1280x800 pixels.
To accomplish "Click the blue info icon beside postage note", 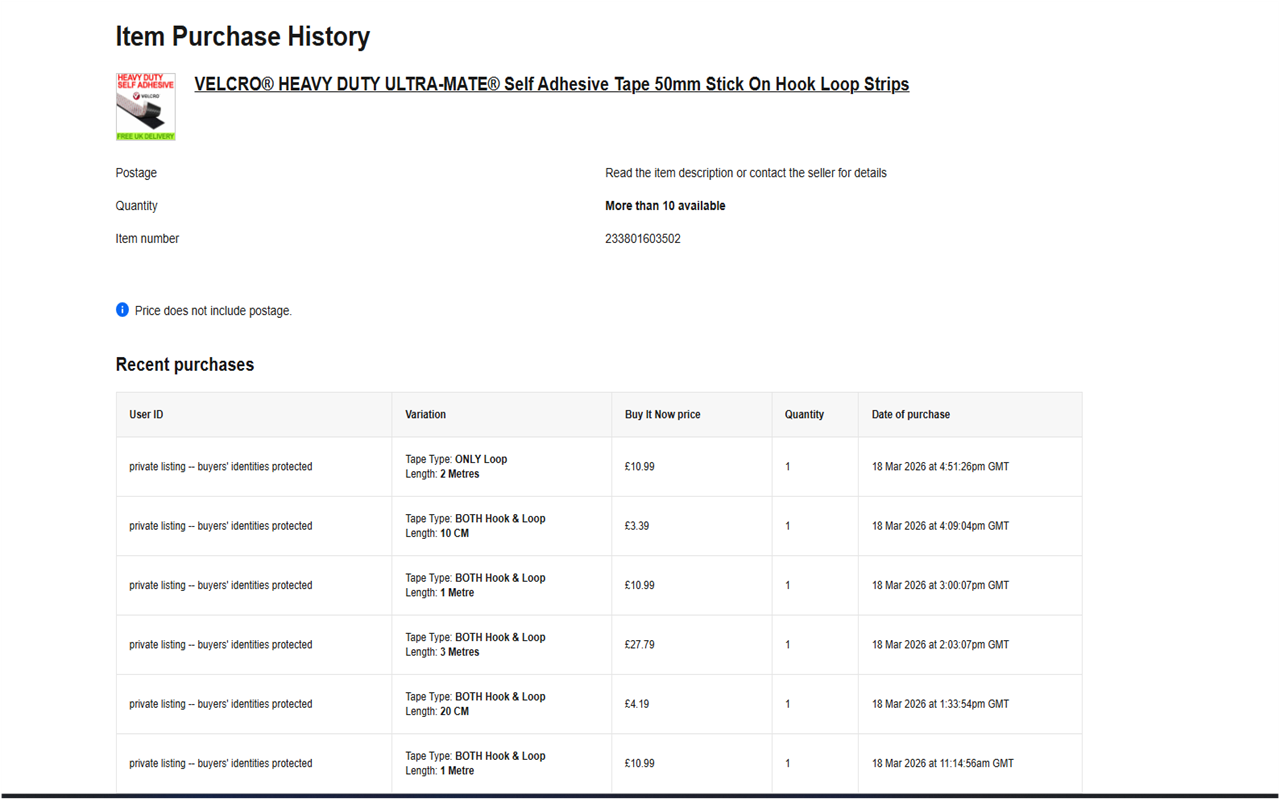I will (122, 310).
